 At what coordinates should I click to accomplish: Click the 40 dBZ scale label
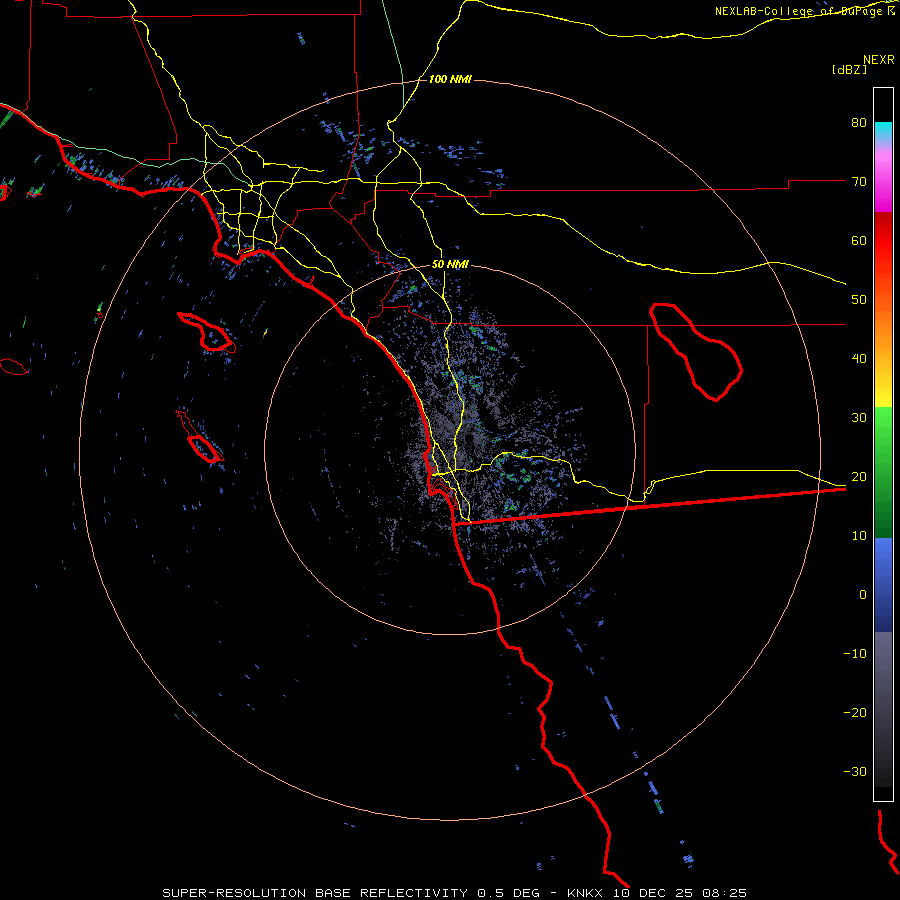tap(859, 359)
